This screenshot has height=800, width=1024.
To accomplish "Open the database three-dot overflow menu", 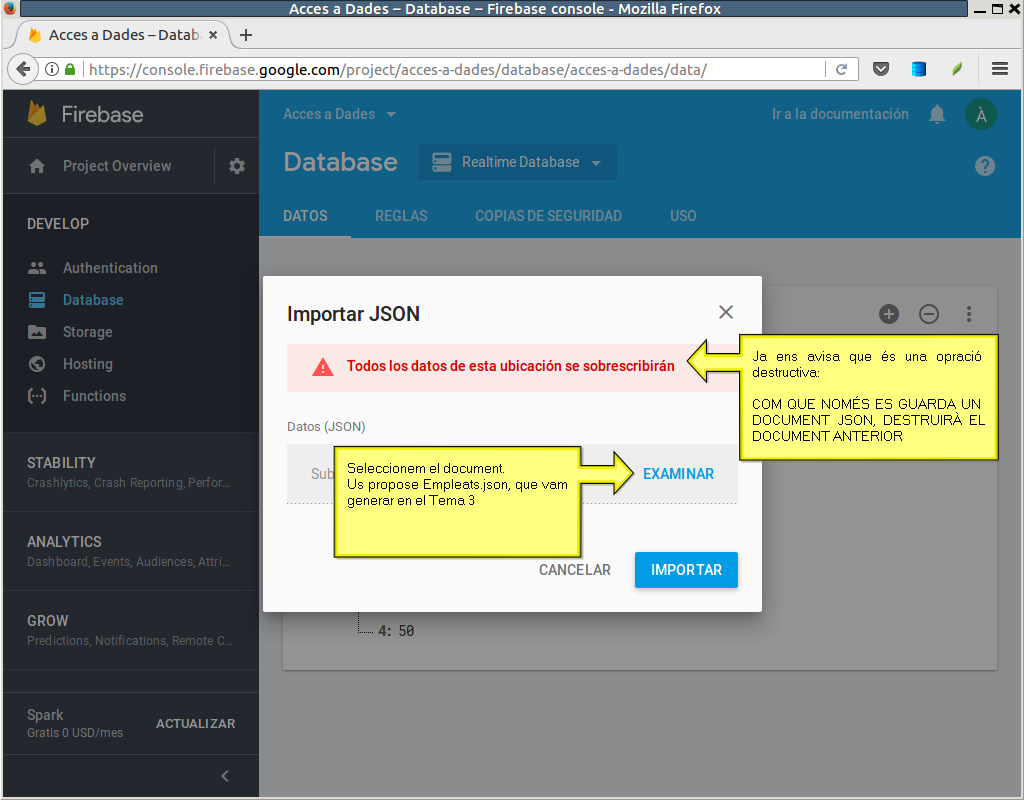I will 969,314.
